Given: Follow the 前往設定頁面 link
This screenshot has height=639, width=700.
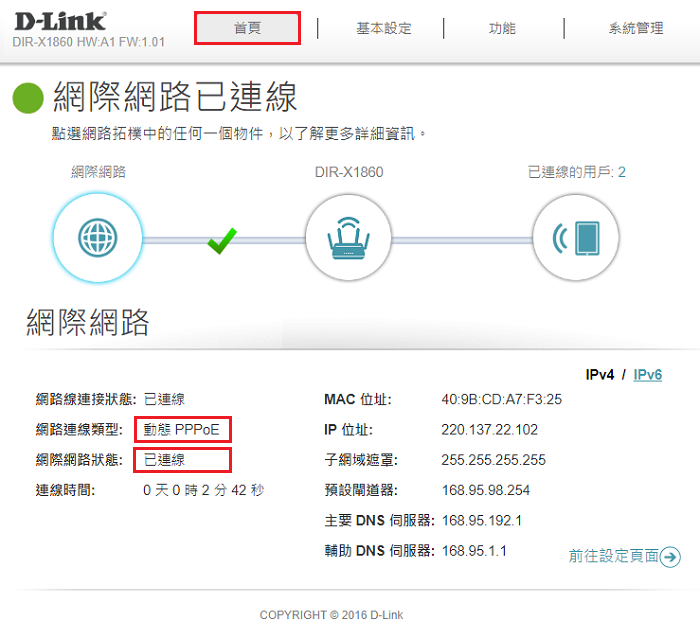Looking at the screenshot, I should 613,557.
